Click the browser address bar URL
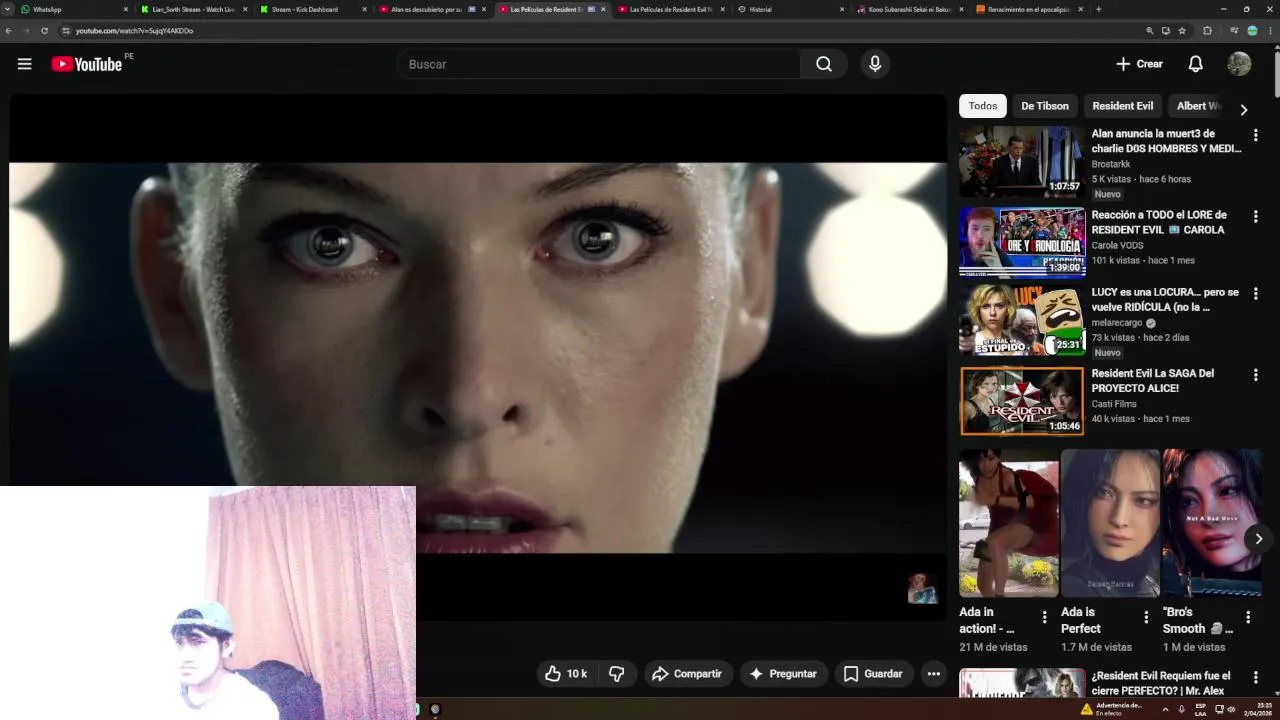 pyautogui.click(x=134, y=31)
